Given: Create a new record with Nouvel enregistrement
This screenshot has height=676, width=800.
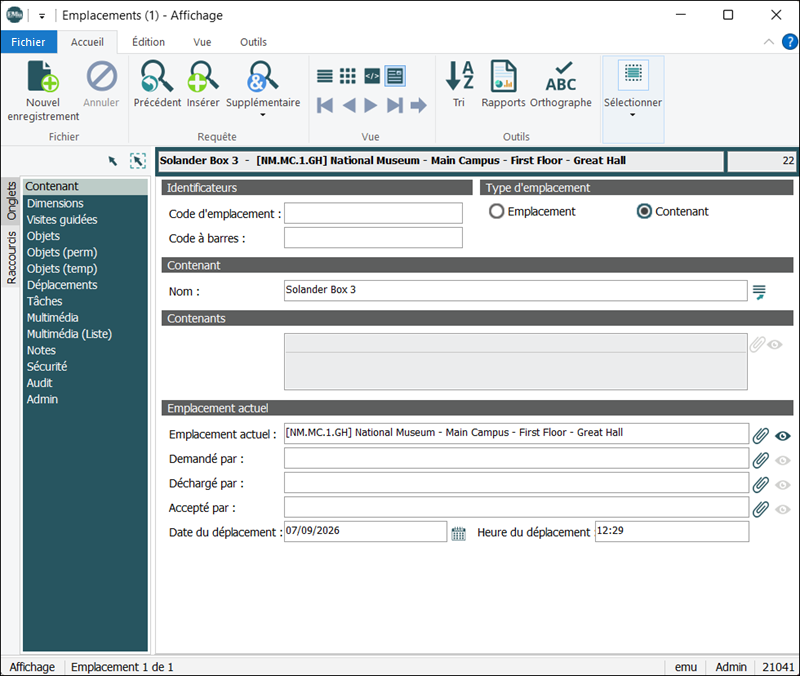Looking at the screenshot, I should pyautogui.click(x=43, y=91).
